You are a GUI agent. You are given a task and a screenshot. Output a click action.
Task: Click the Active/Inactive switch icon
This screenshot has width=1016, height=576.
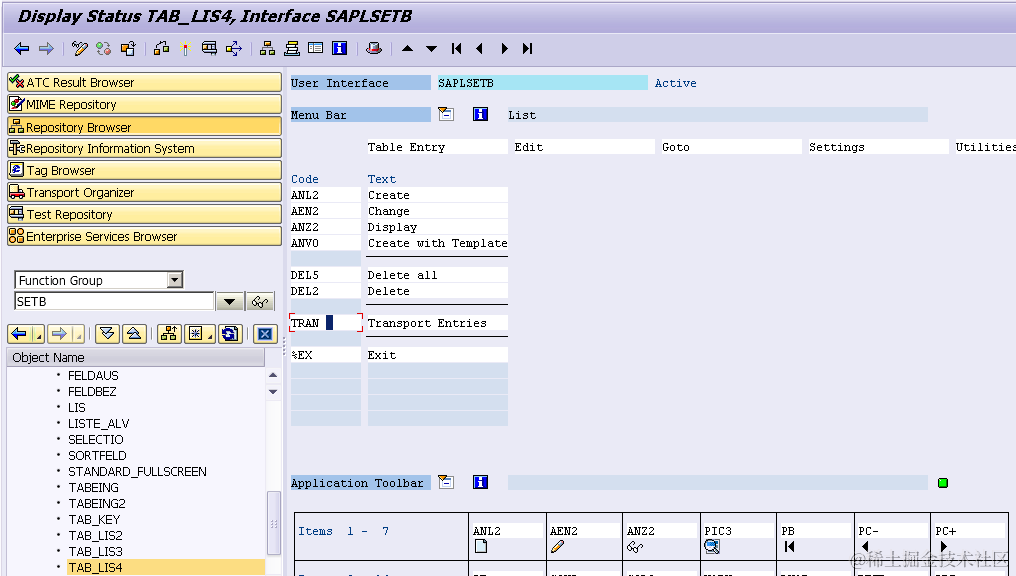tap(103, 49)
